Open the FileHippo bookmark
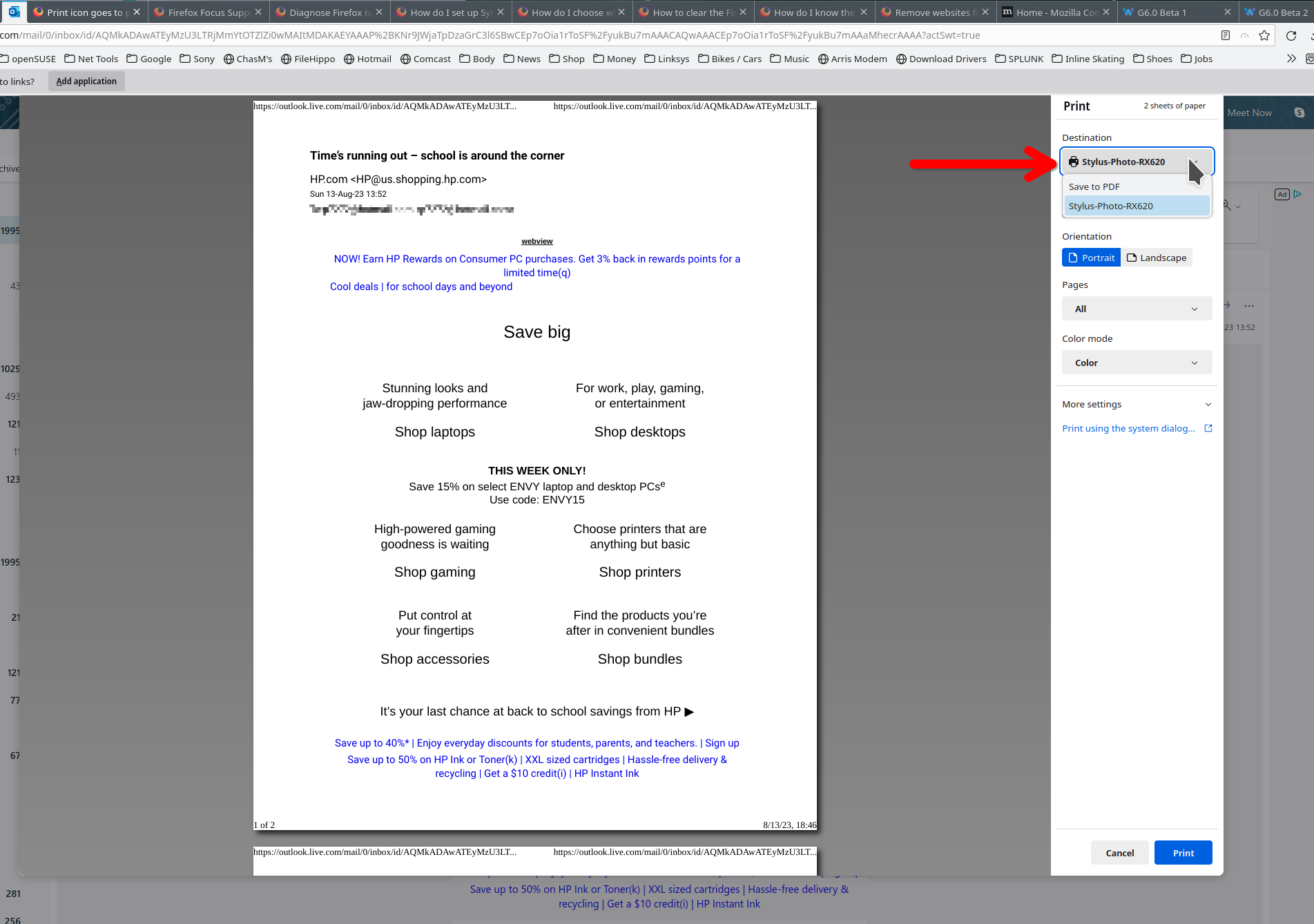 pos(308,59)
